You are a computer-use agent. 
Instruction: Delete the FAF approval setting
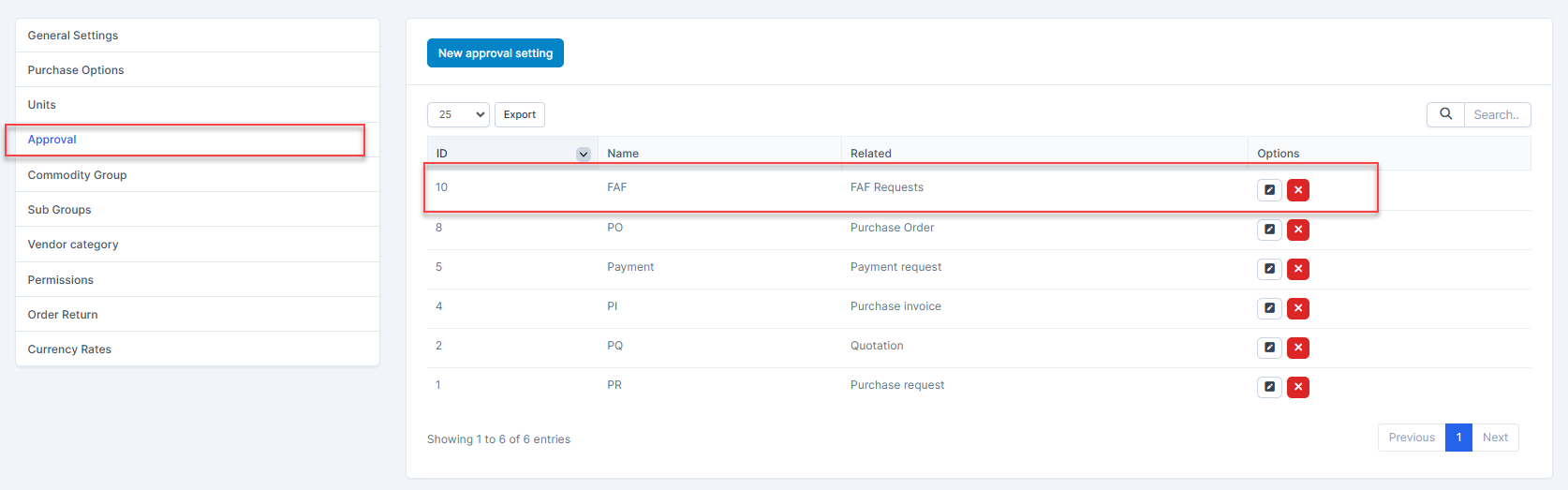point(1297,190)
